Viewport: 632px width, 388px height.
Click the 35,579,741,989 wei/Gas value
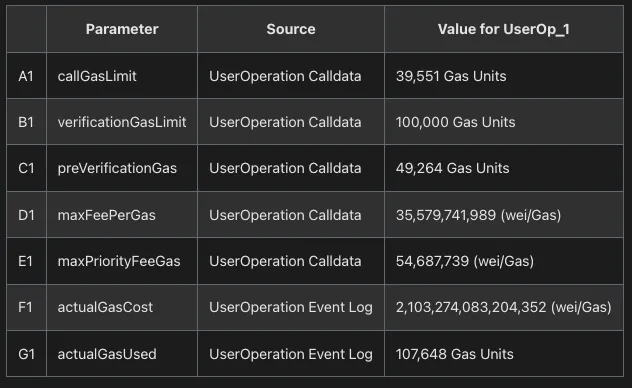(478, 215)
